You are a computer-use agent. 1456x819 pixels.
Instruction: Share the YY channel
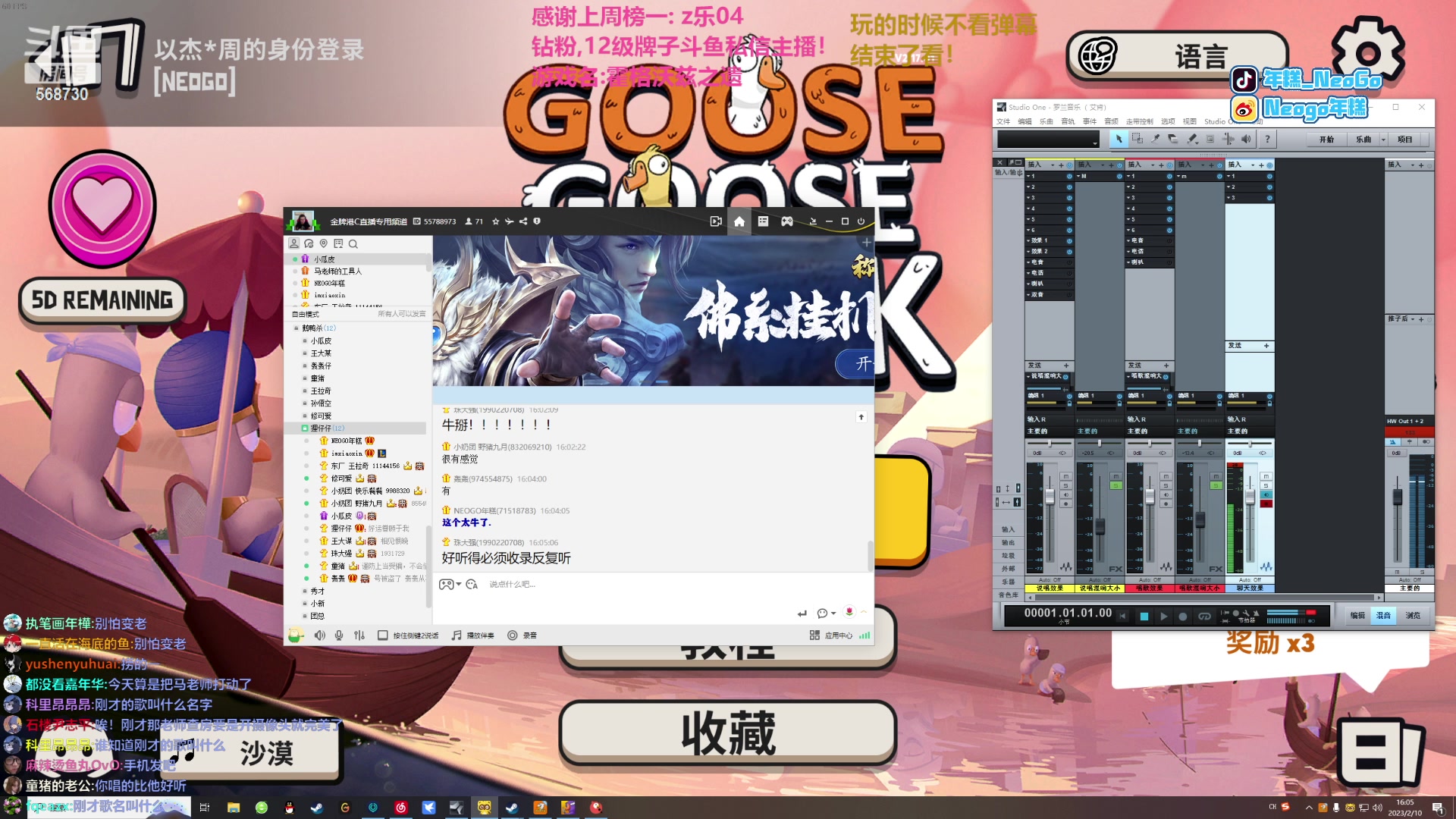[522, 221]
